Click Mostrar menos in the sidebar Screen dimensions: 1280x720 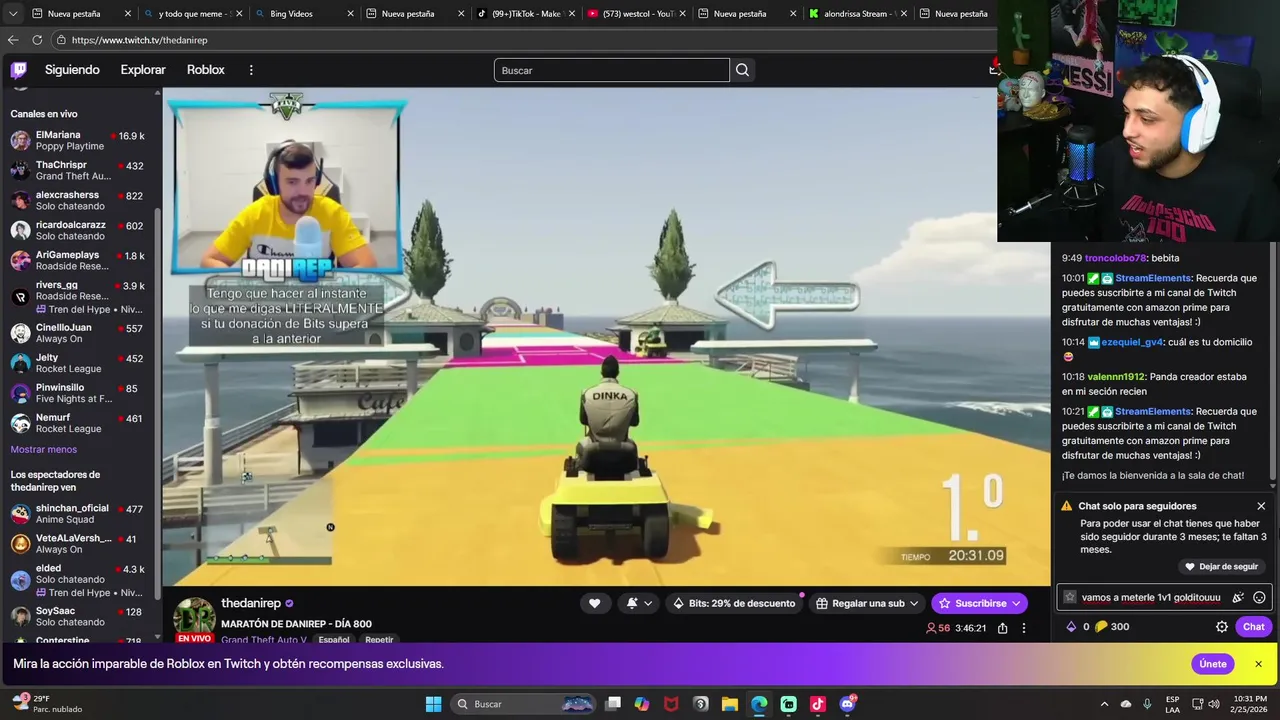point(43,450)
